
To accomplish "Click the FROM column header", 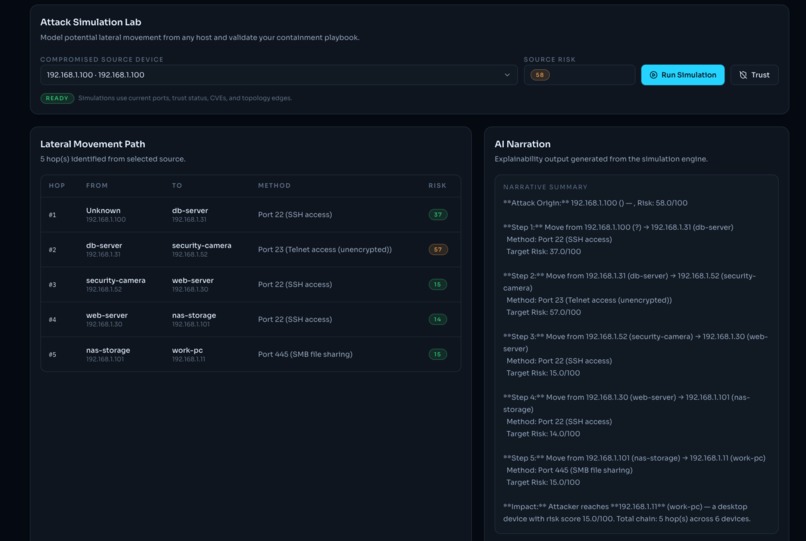I will [97, 186].
